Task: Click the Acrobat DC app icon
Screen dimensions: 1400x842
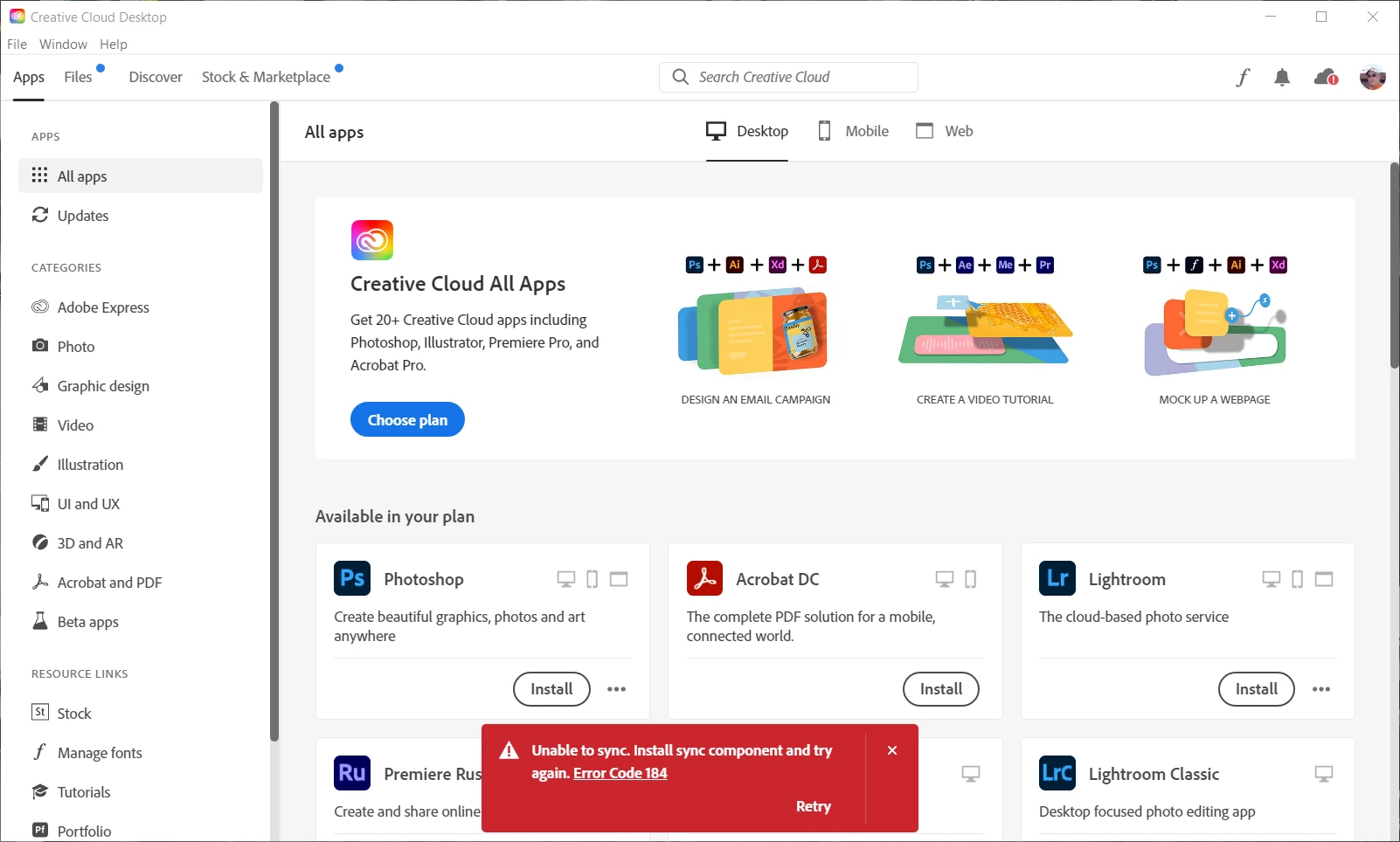Action: (704, 578)
